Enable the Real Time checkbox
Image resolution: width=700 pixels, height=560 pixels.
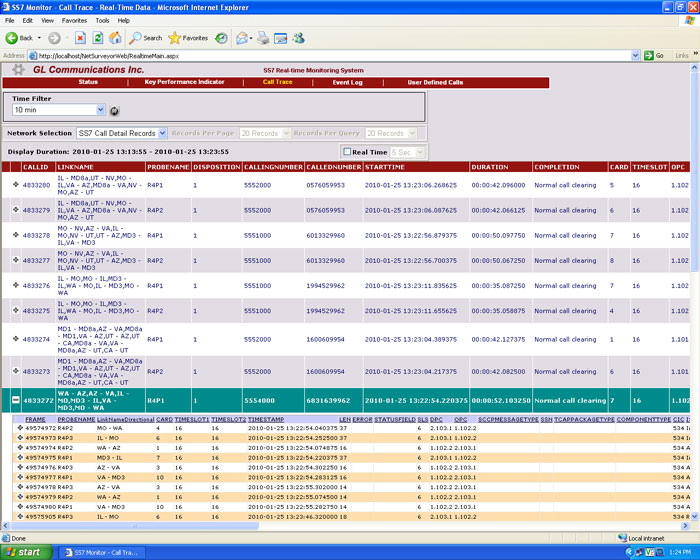[347, 152]
